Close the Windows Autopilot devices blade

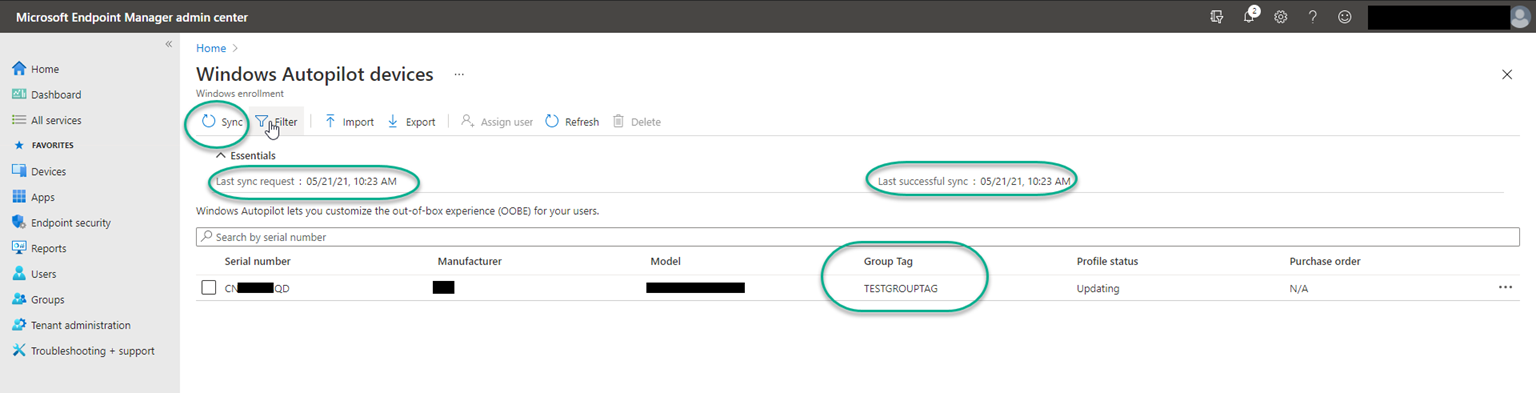(x=1507, y=75)
